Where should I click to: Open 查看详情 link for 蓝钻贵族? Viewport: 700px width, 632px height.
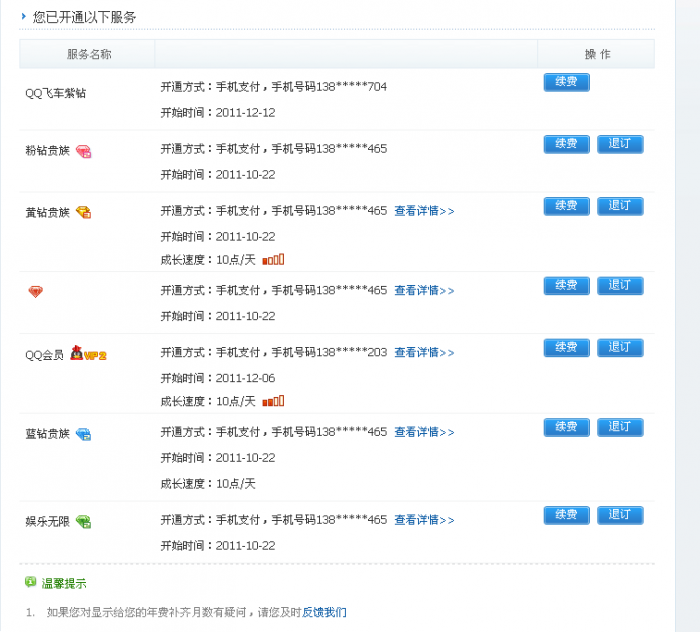(x=424, y=432)
